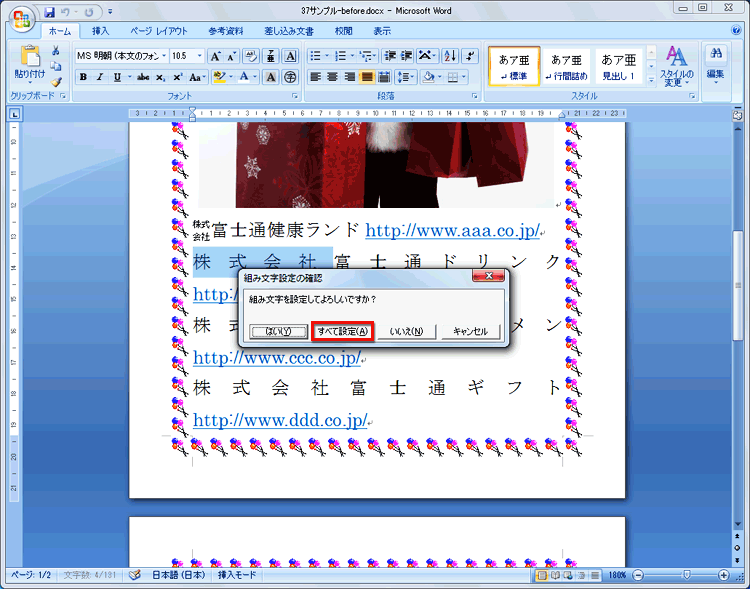This screenshot has height=589, width=750.
Task: Open the 差し込み文書 tab
Action: [289, 31]
